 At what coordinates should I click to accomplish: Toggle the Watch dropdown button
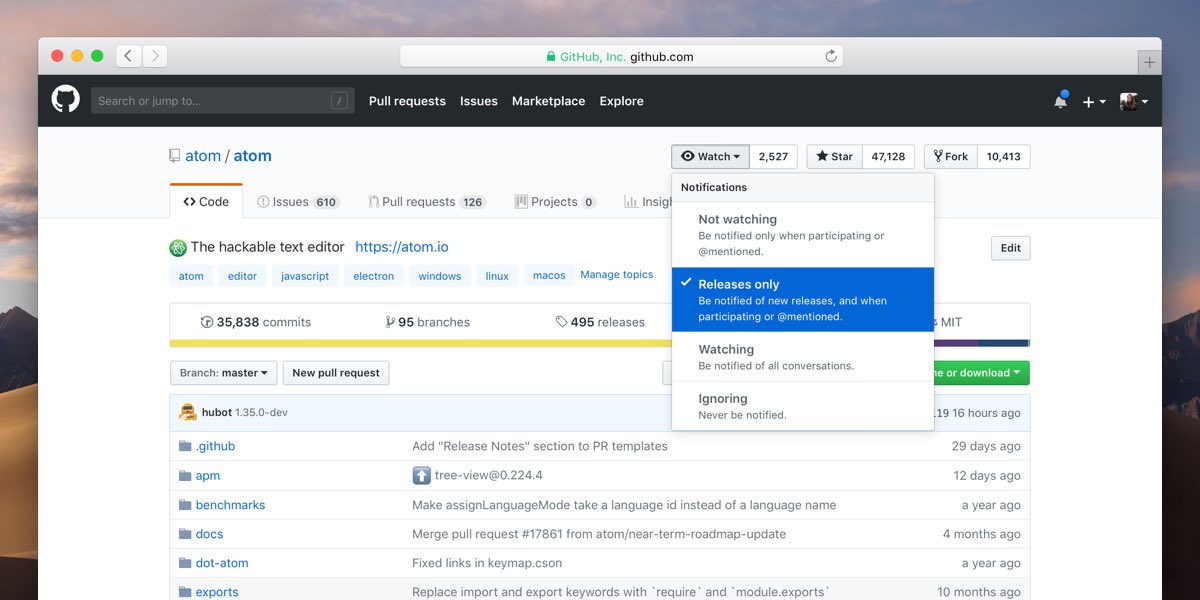(x=711, y=156)
